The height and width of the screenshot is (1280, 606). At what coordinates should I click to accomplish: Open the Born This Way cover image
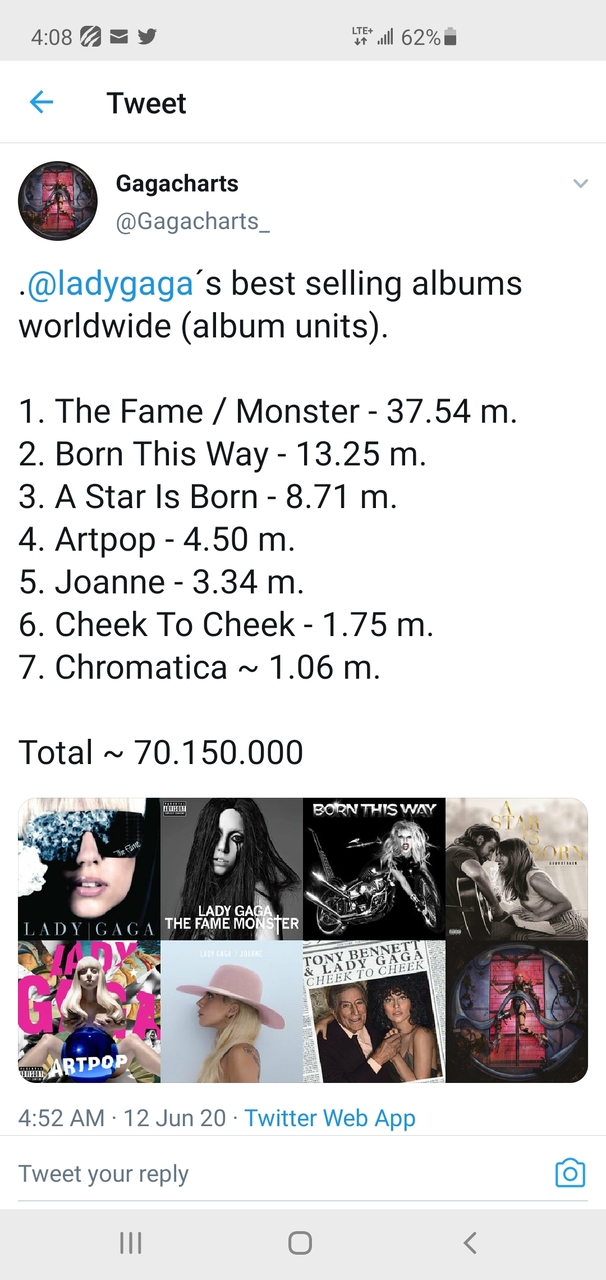pyautogui.click(x=374, y=868)
